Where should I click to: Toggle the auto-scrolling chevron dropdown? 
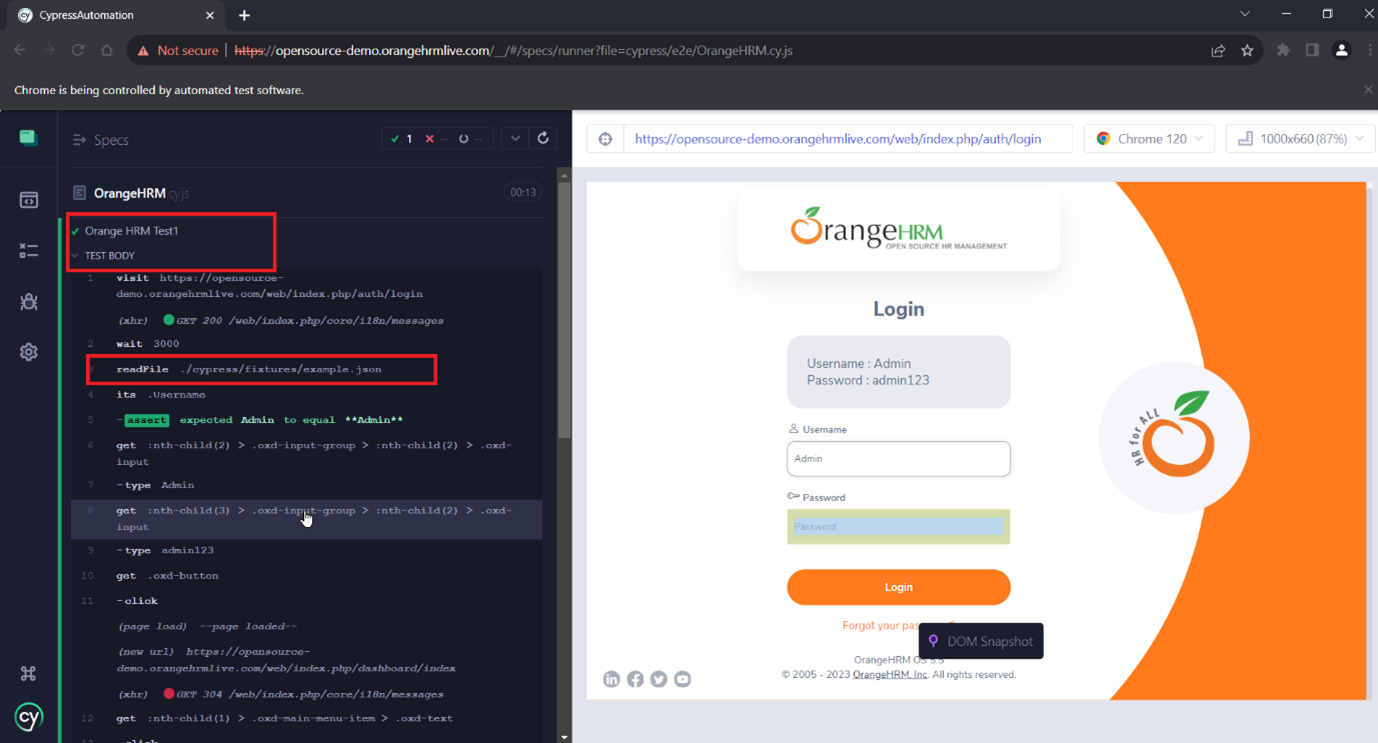click(x=515, y=139)
